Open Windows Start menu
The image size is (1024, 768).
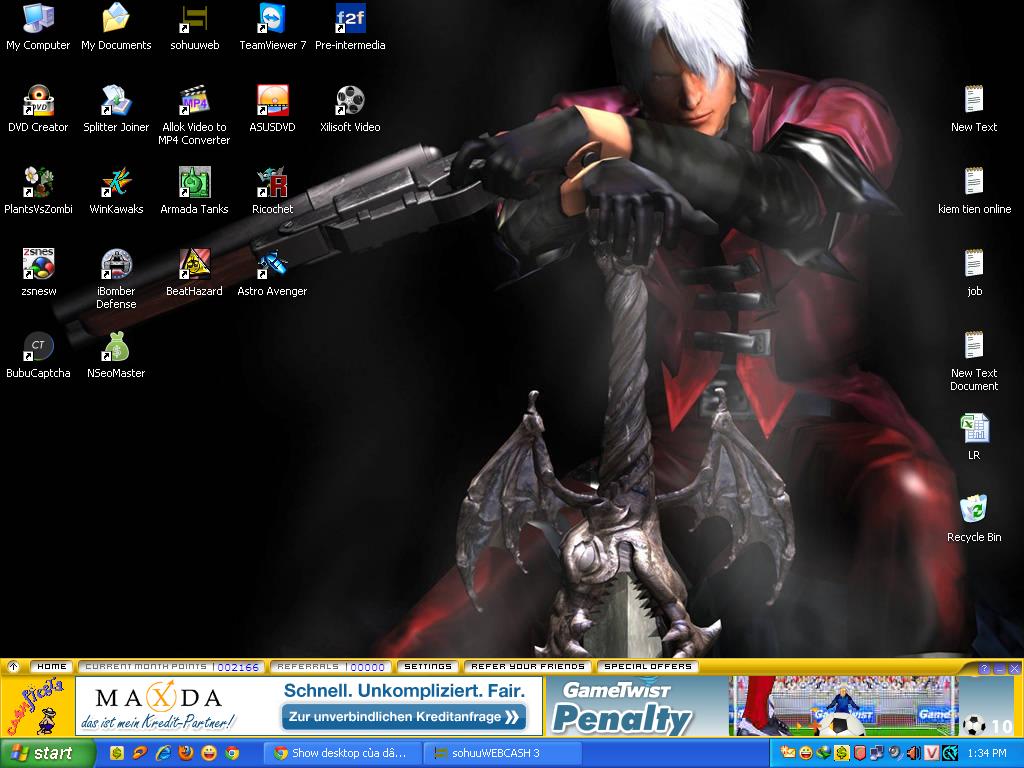tap(47, 753)
